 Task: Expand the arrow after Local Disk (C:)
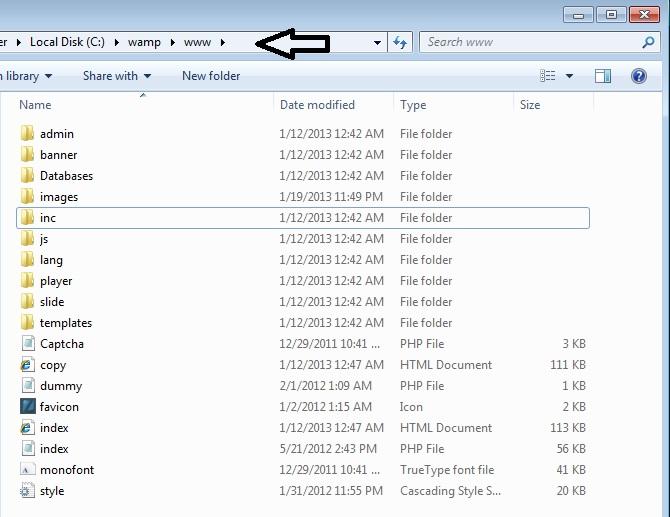(x=116, y=42)
